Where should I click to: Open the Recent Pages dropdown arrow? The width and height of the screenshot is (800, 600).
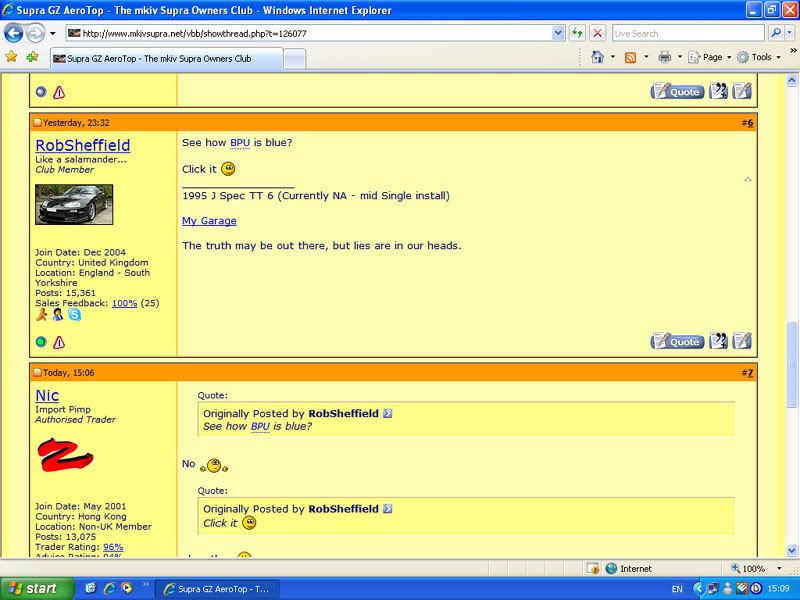[x=53, y=34]
